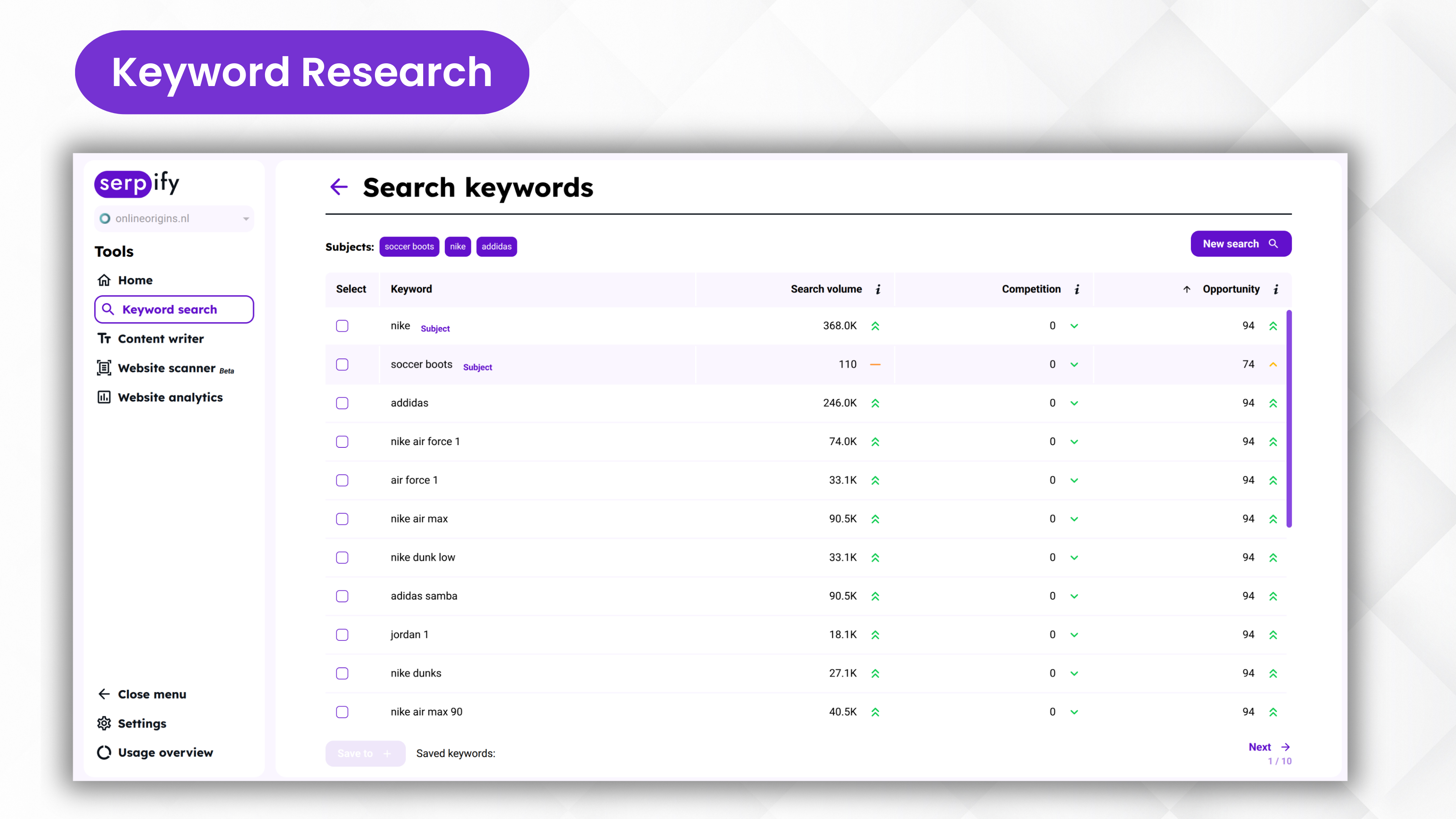
Task: Click the opportunity trend icon for nike air max
Action: tap(1273, 519)
